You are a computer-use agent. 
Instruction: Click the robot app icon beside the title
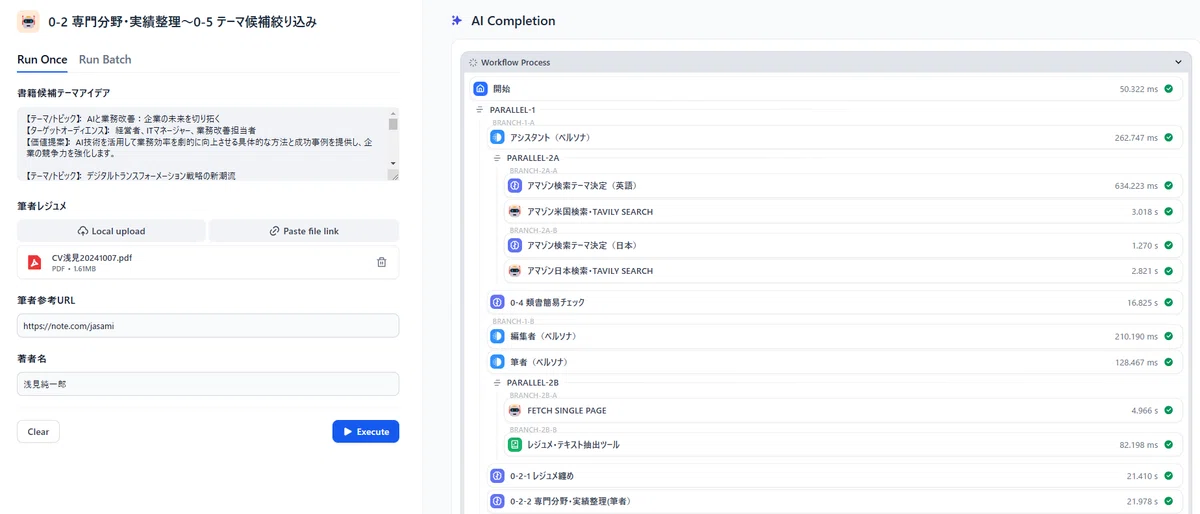28,21
